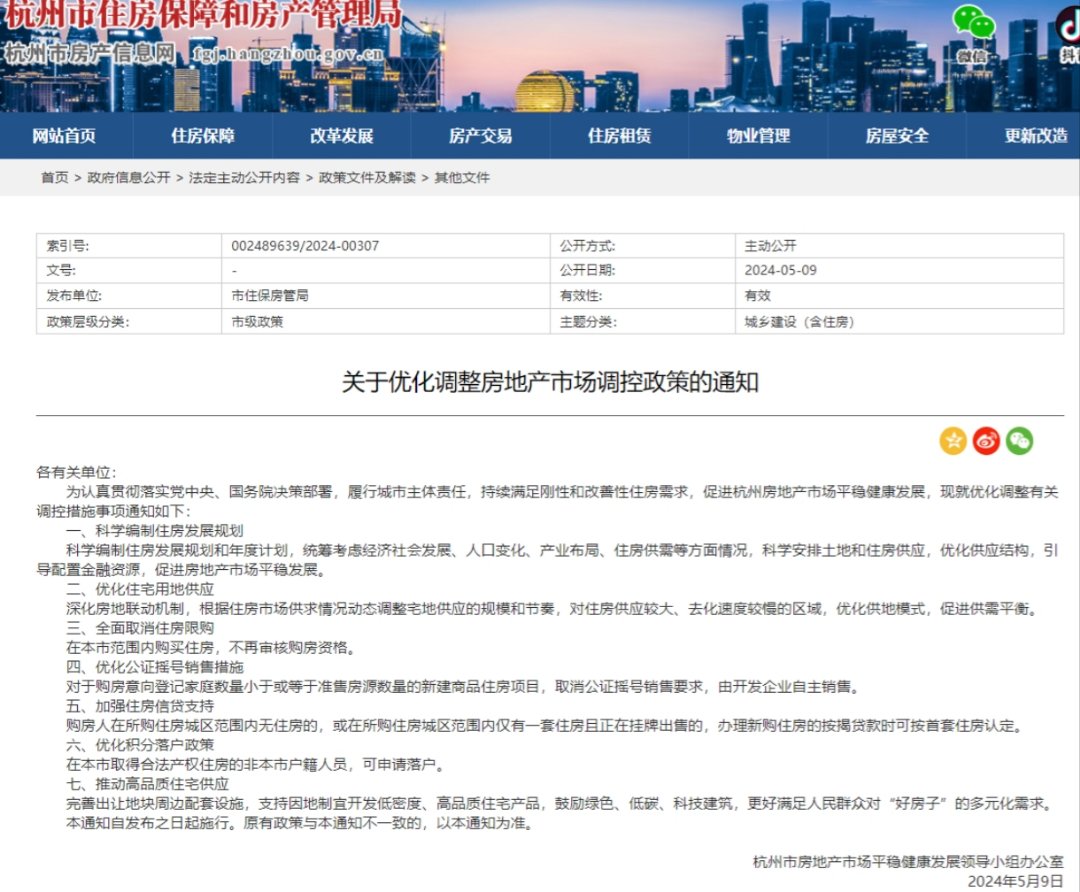Screen dimensions: 1080x892
Task: Click the 主题分类 label
Action: point(588,322)
